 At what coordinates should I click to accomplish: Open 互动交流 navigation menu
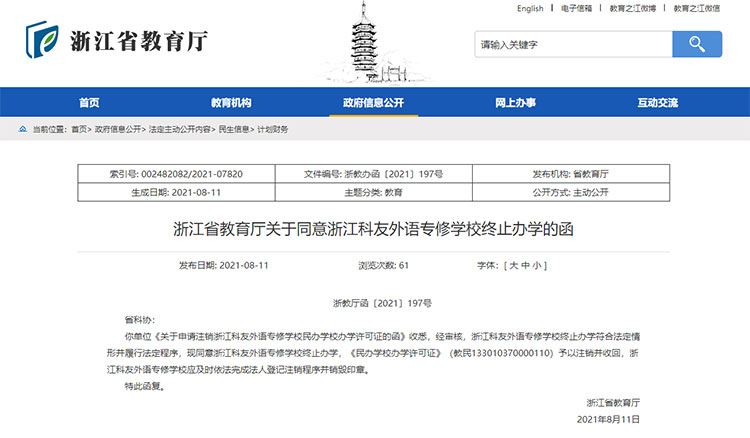click(658, 102)
